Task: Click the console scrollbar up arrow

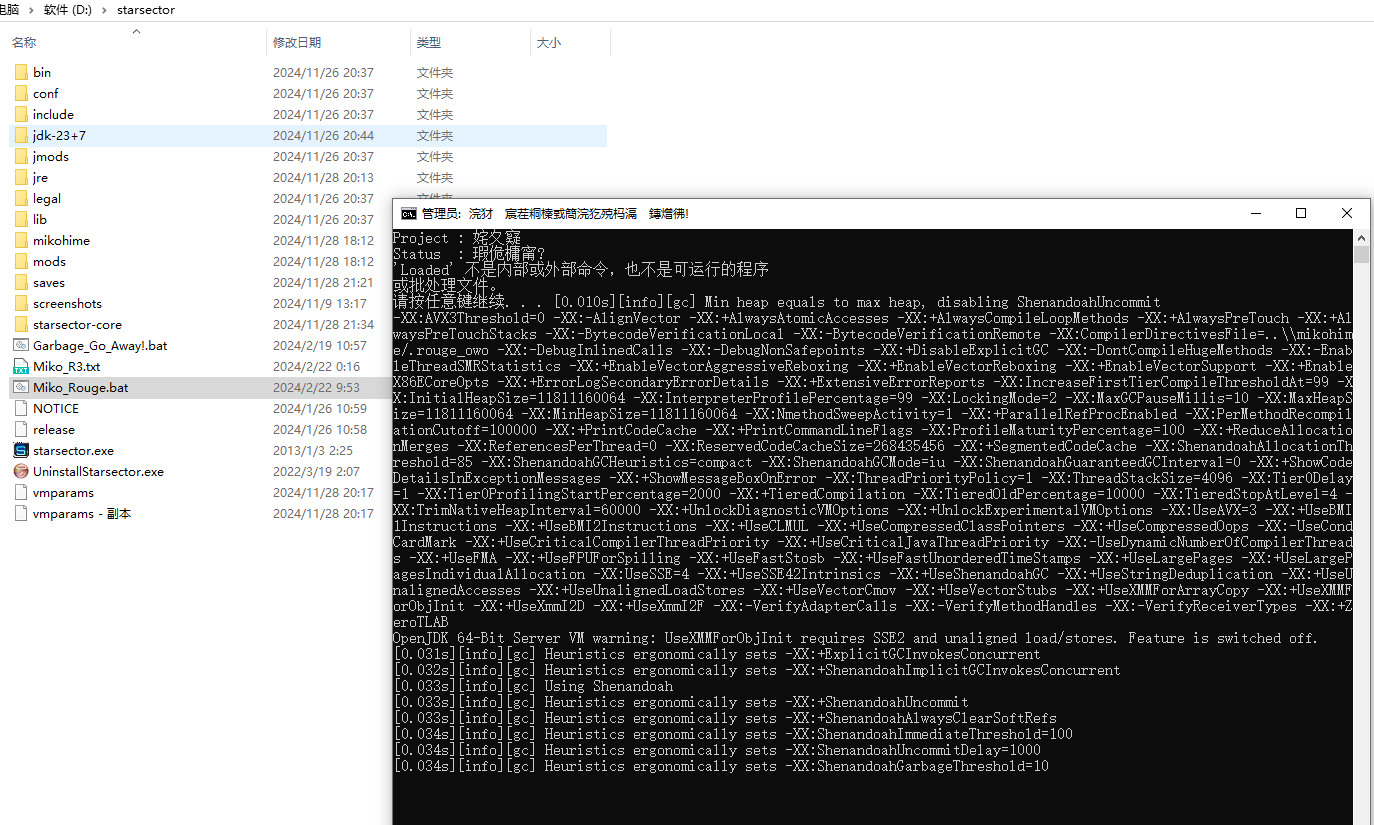Action: tap(1361, 238)
